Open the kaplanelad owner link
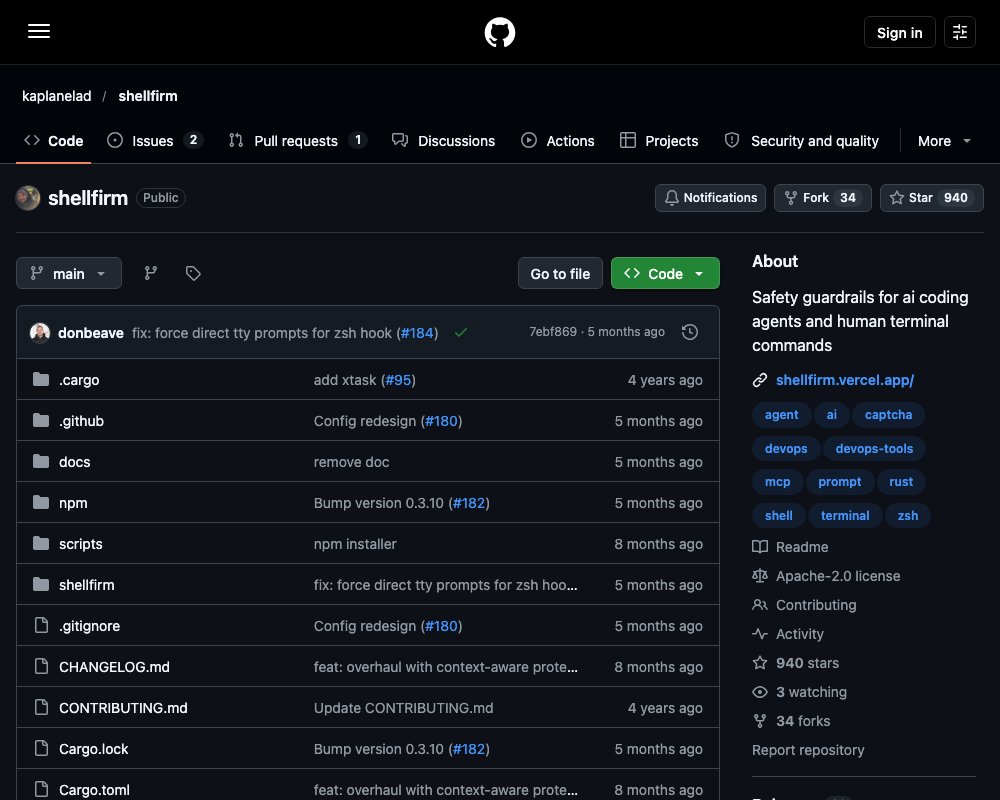This screenshot has height=800, width=1000. click(x=57, y=96)
